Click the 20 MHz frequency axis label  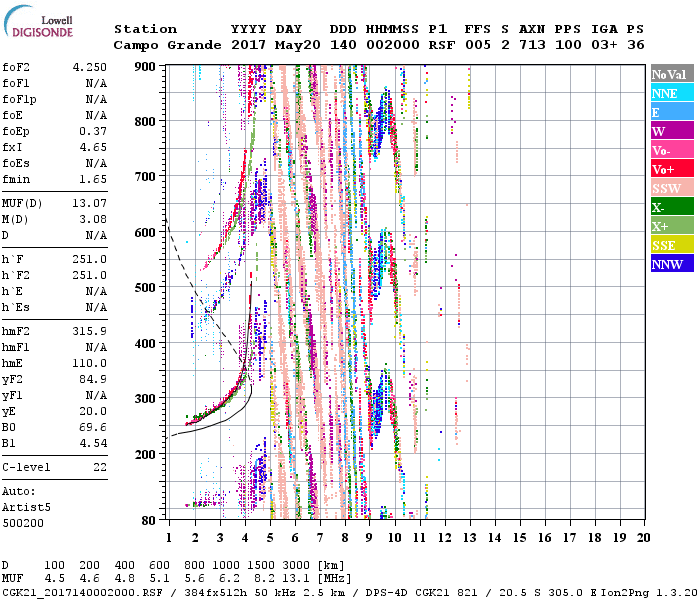(x=643, y=538)
